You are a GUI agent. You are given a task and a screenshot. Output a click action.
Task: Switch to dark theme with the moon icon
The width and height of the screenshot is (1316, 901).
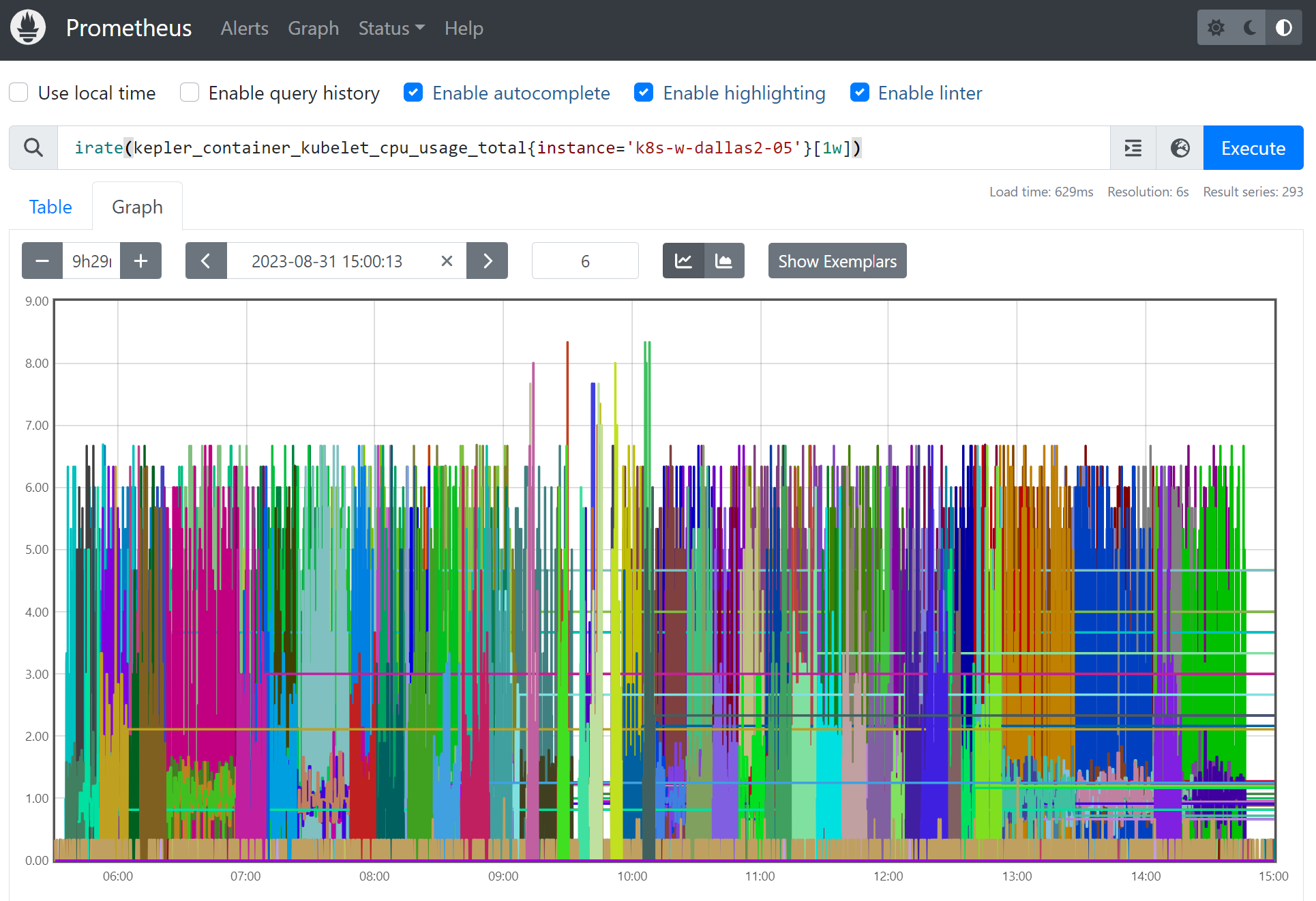(x=1250, y=27)
